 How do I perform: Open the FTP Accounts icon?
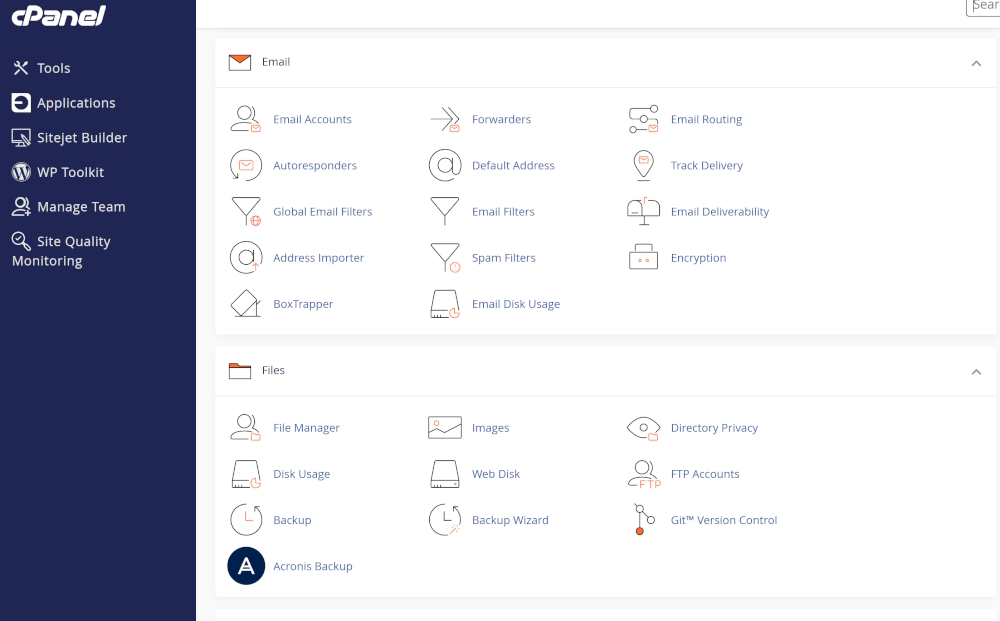643,474
